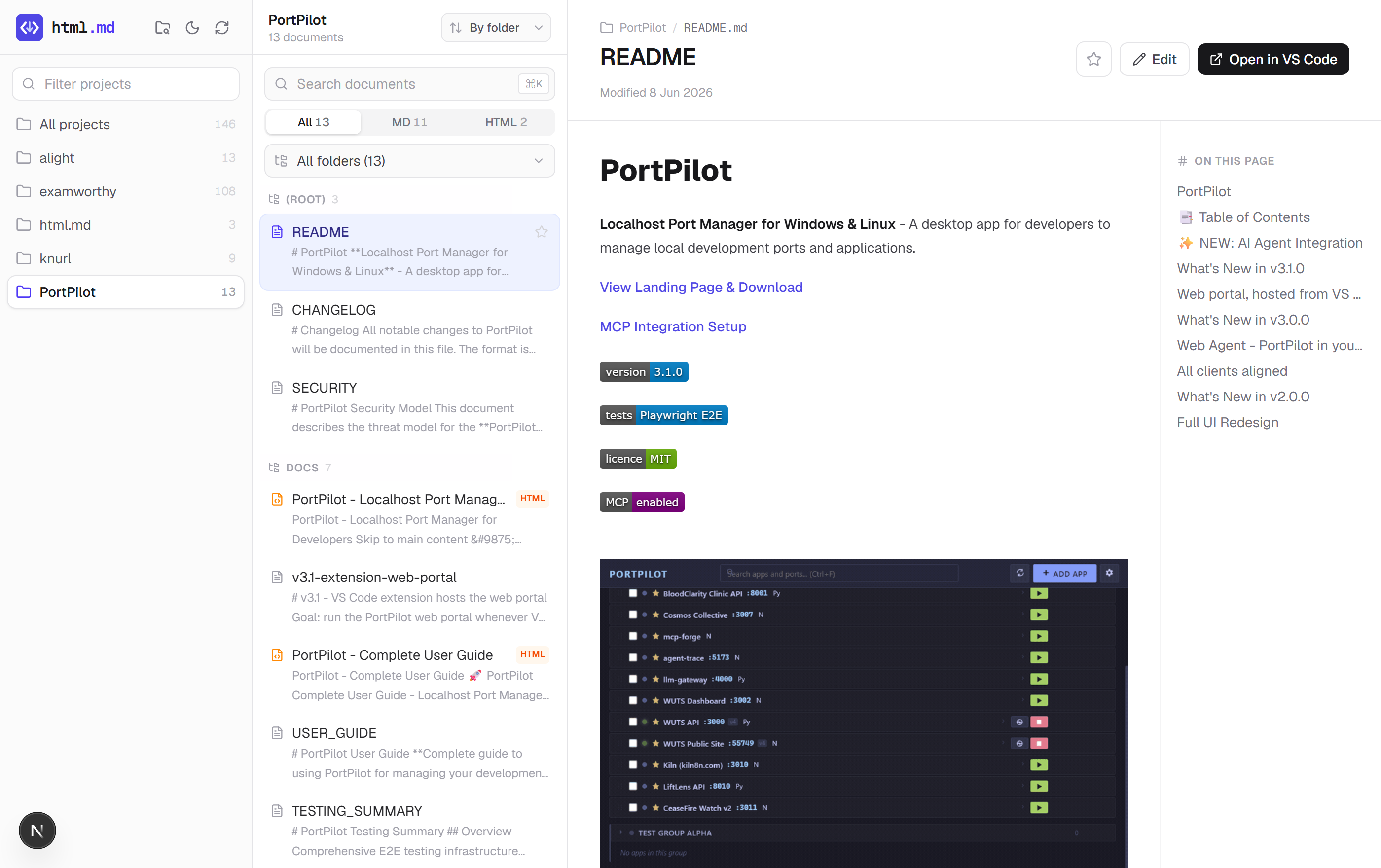This screenshot has width=1381, height=868.
Task: Click the README document file icon
Action: [277, 232]
